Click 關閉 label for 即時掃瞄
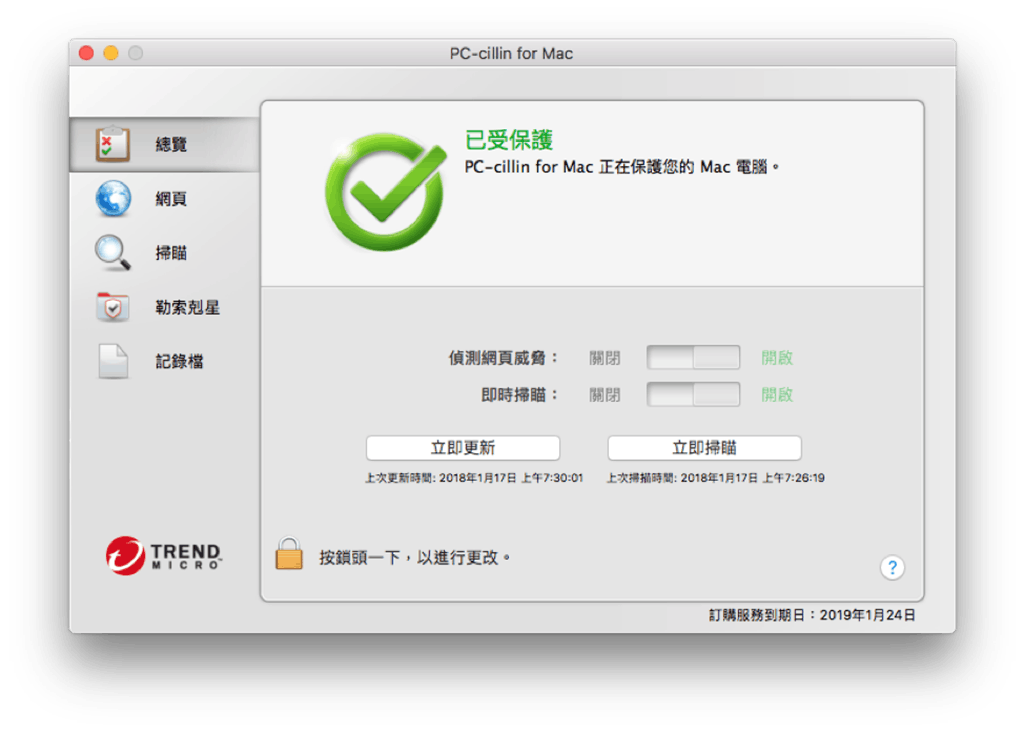This screenshot has height=731, width=1024. [x=604, y=395]
